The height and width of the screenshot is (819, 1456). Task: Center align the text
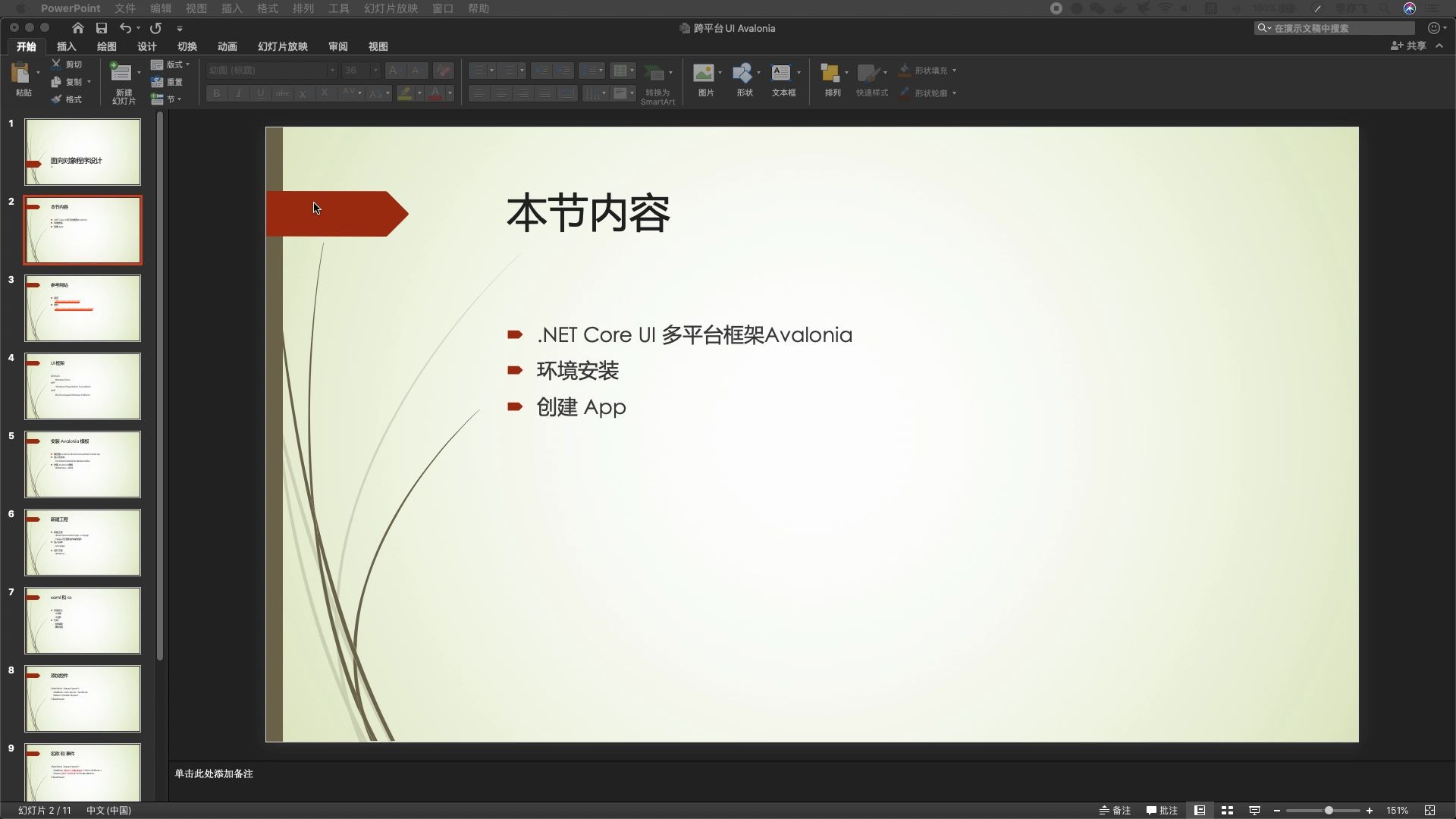click(501, 93)
